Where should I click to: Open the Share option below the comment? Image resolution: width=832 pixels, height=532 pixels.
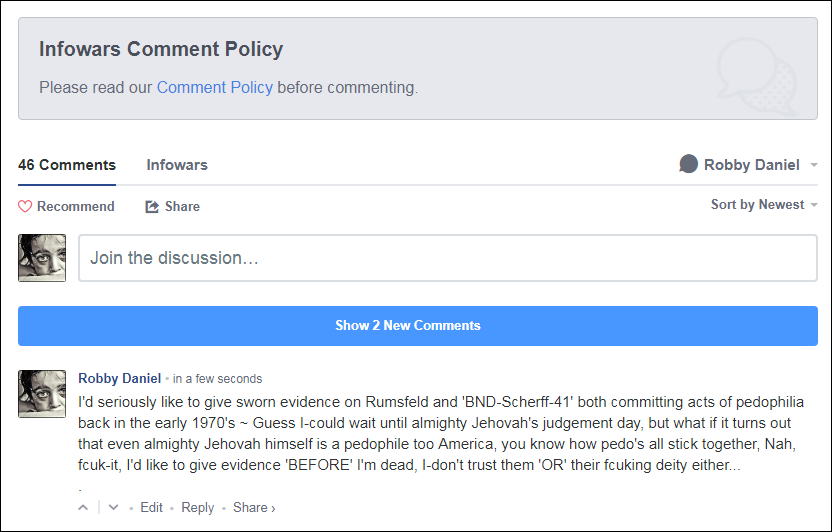253,508
